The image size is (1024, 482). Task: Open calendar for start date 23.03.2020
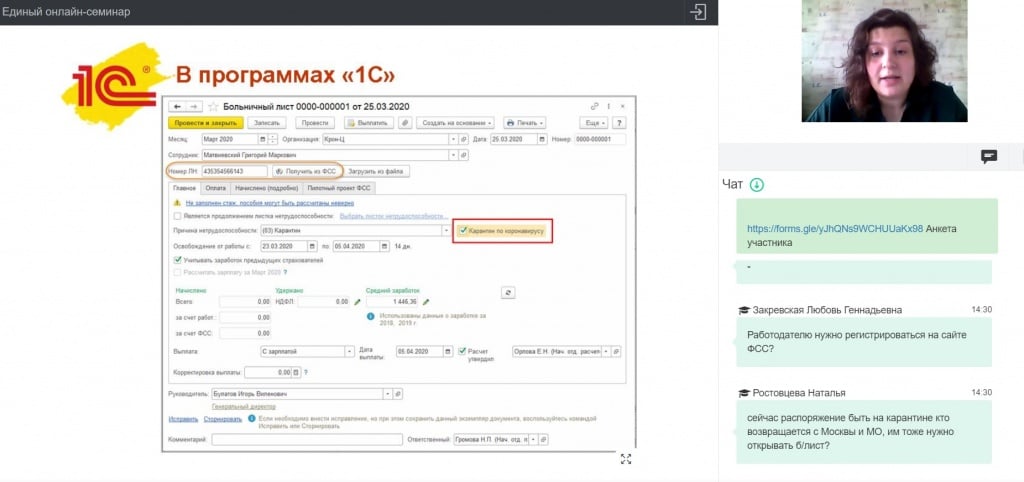[313, 246]
